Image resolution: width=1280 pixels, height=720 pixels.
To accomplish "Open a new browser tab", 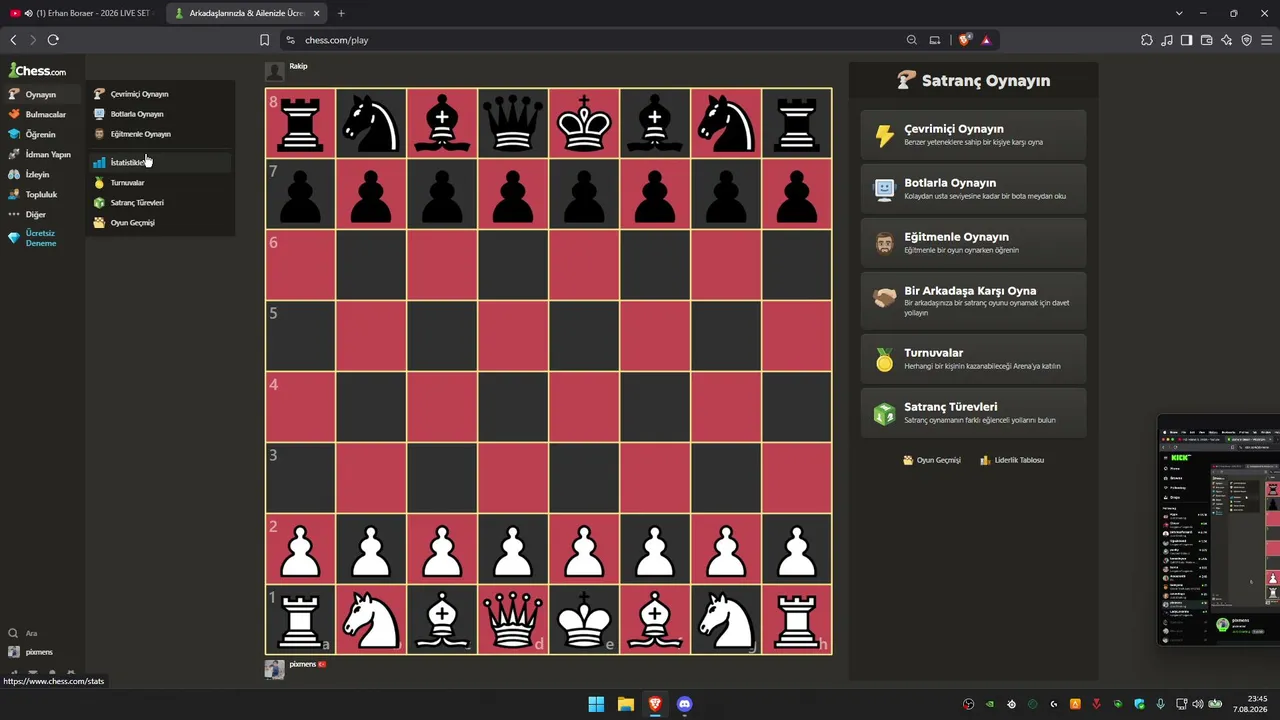I will tap(341, 13).
